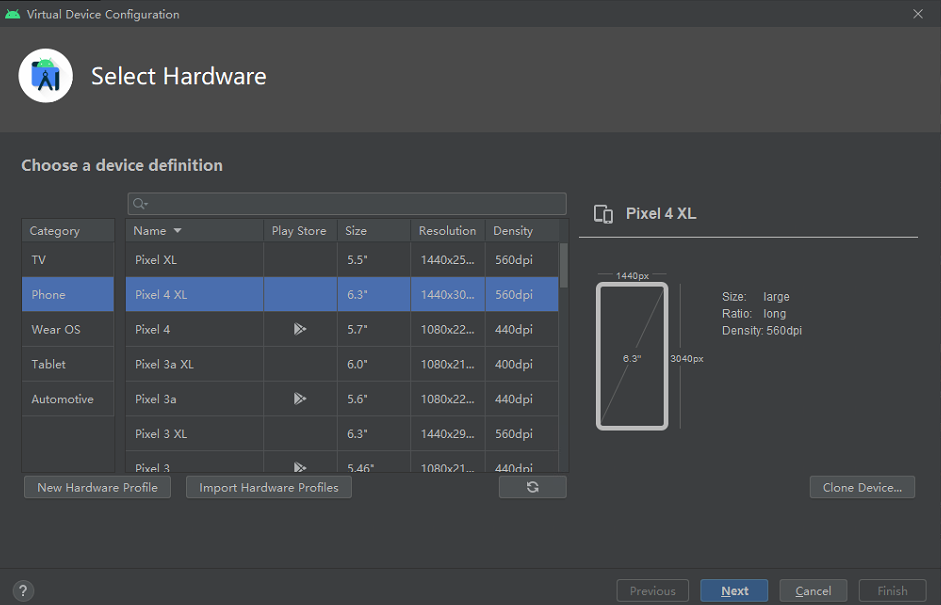Click Next to continue
Image resolution: width=941 pixels, height=605 pixels.
(x=734, y=590)
